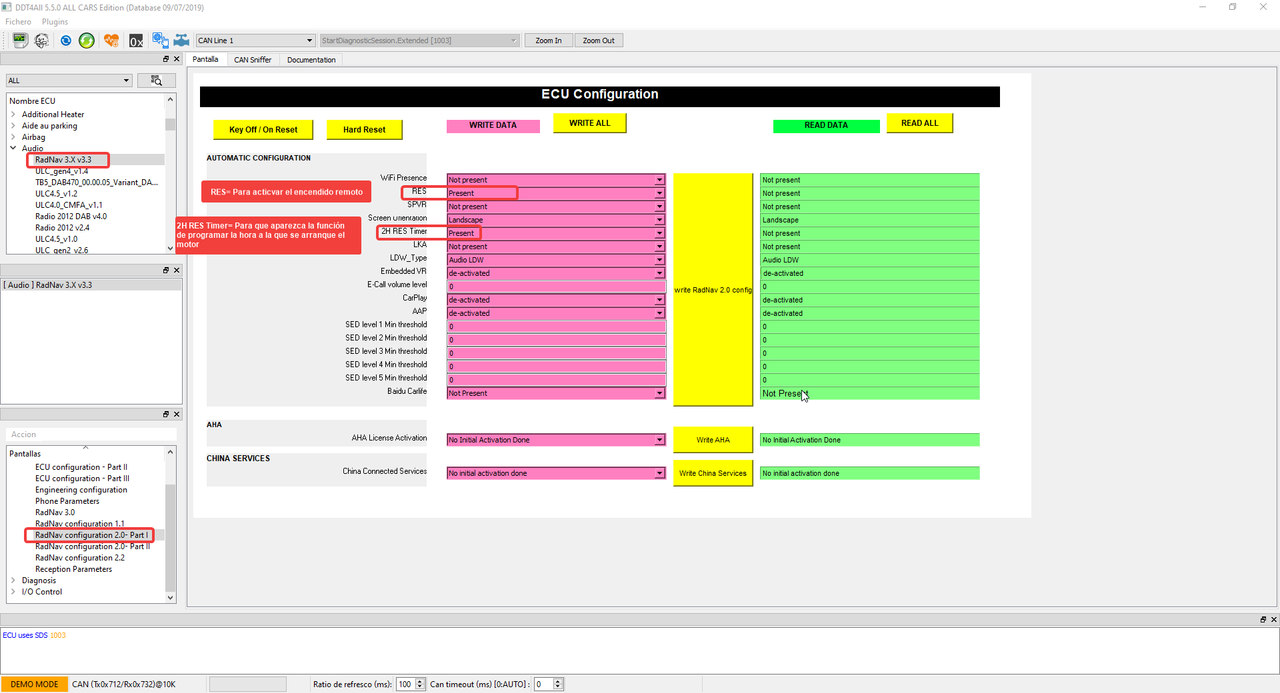Open the AHA License Activation dropdown
The image size is (1280, 693).
pos(556,440)
